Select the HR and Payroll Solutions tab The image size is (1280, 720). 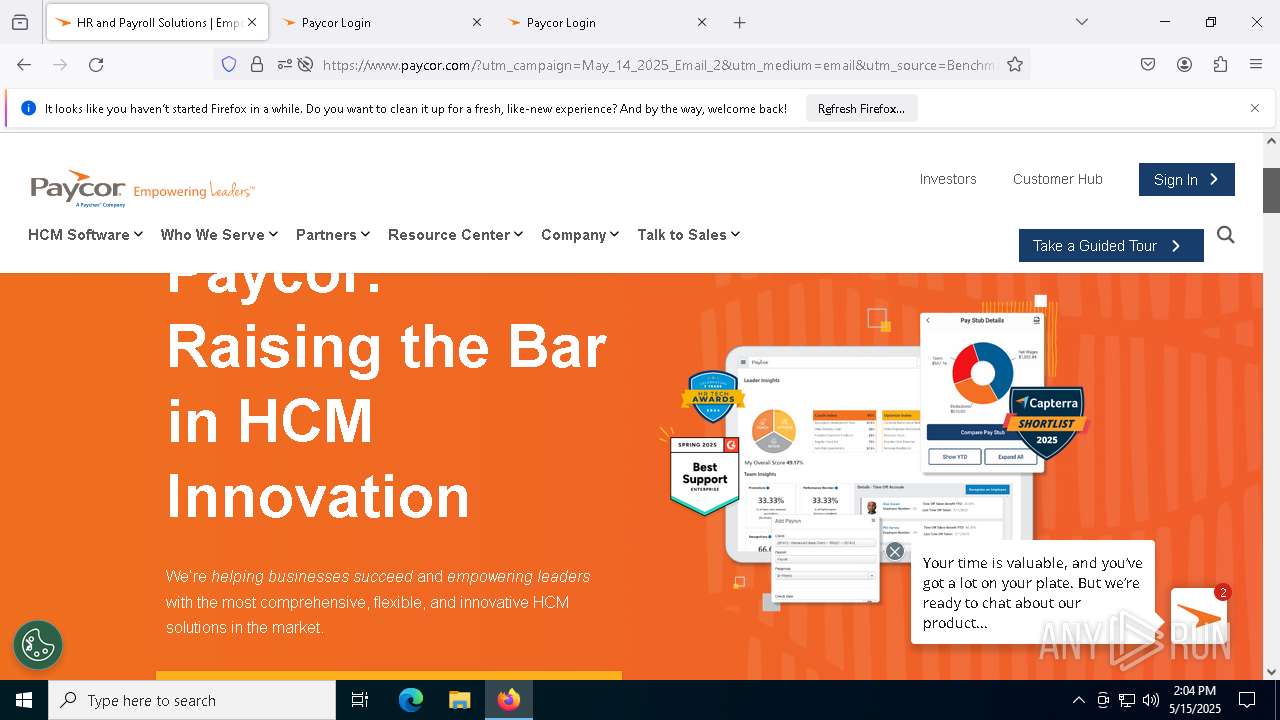(x=155, y=22)
